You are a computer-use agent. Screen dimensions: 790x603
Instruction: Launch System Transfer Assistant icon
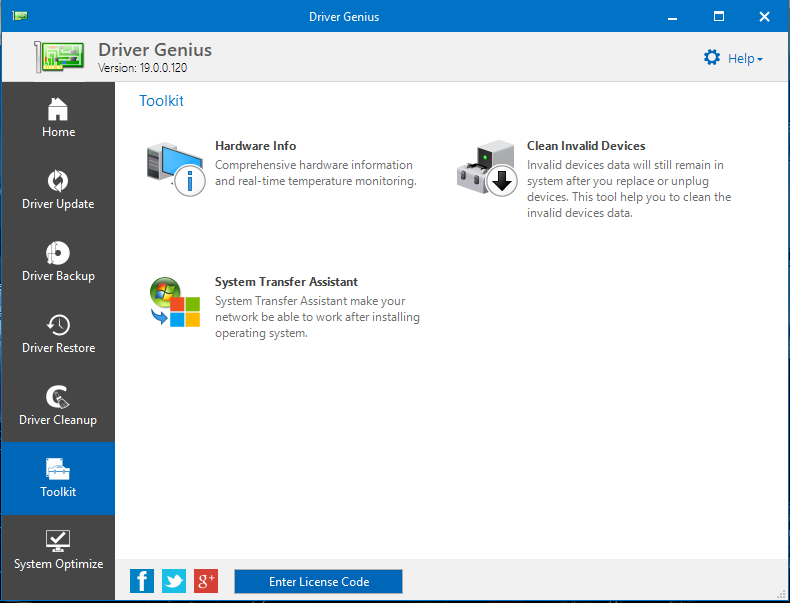(175, 302)
